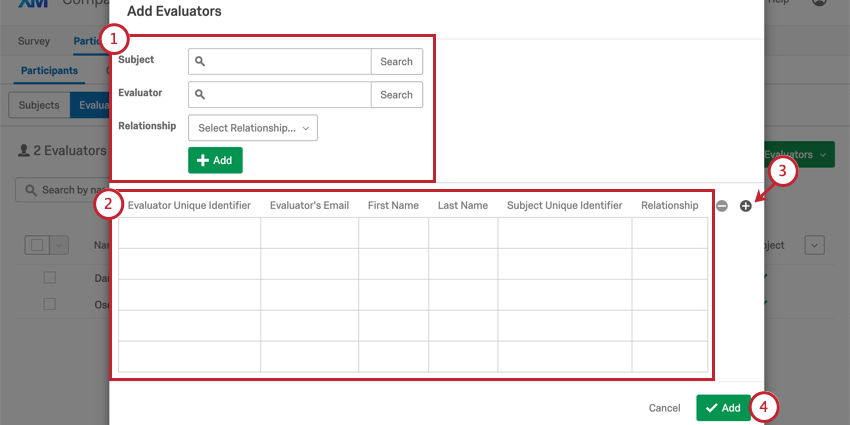Click Search button next to Subject field

[397, 62]
